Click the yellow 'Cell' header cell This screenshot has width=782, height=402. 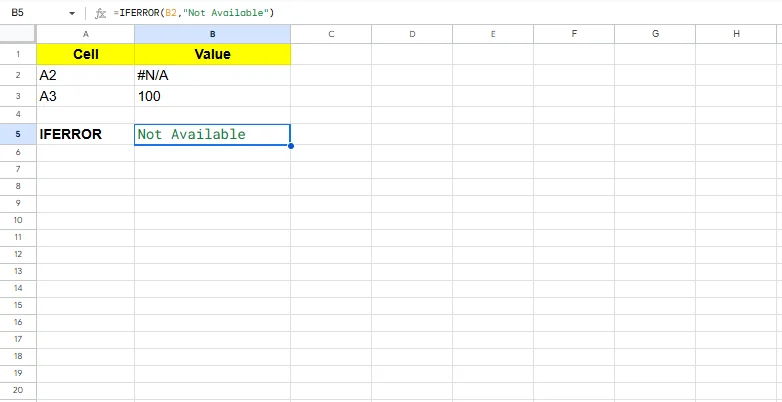tap(86, 54)
